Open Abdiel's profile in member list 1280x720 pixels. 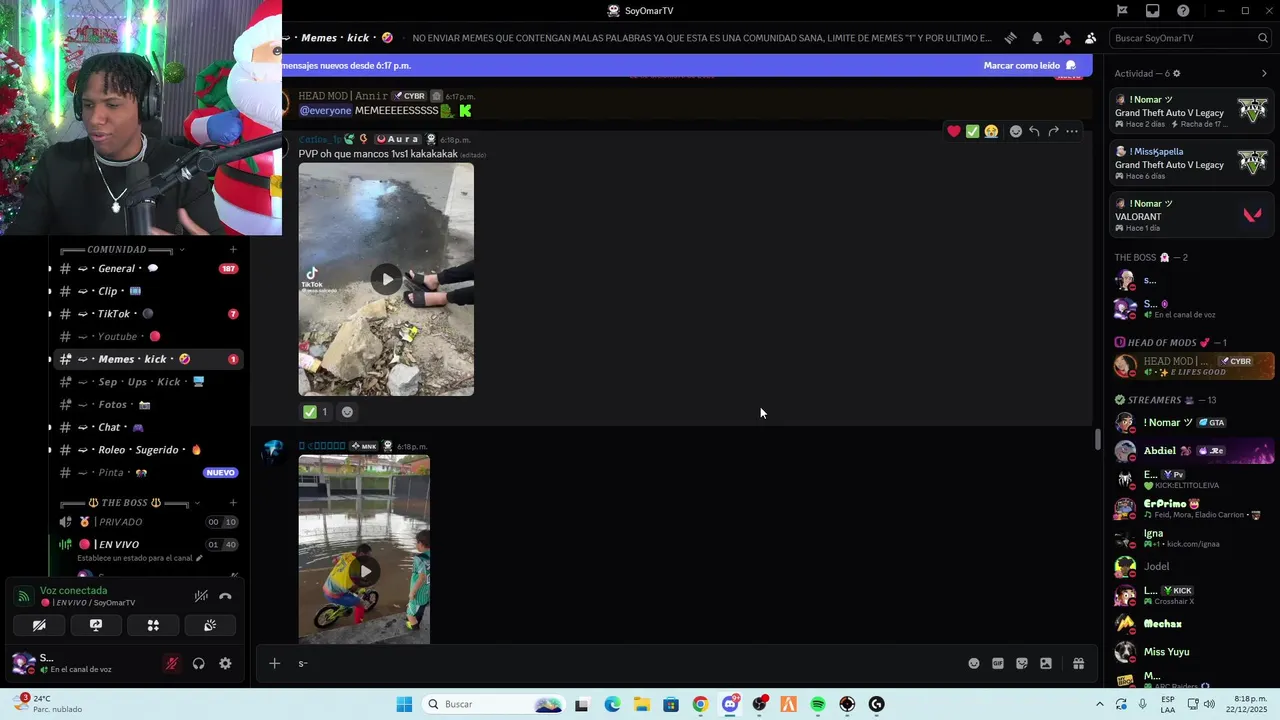(x=1192, y=451)
